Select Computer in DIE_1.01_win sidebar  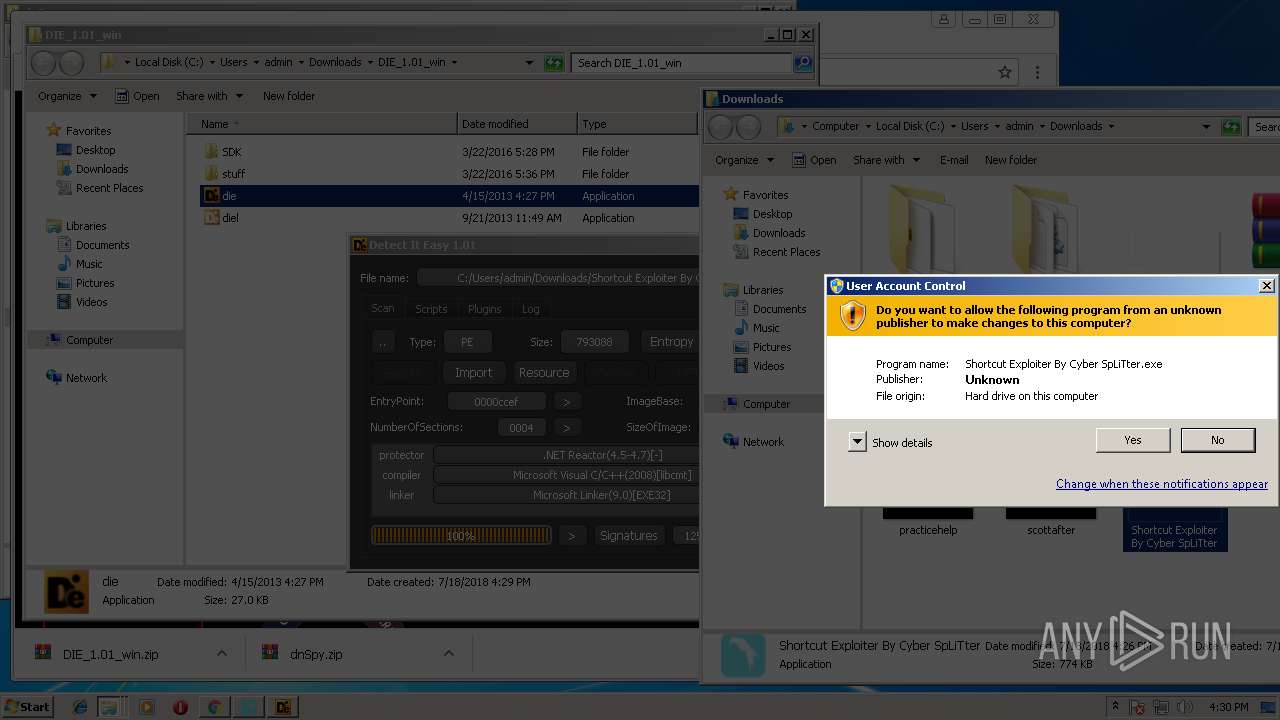[x=89, y=340]
